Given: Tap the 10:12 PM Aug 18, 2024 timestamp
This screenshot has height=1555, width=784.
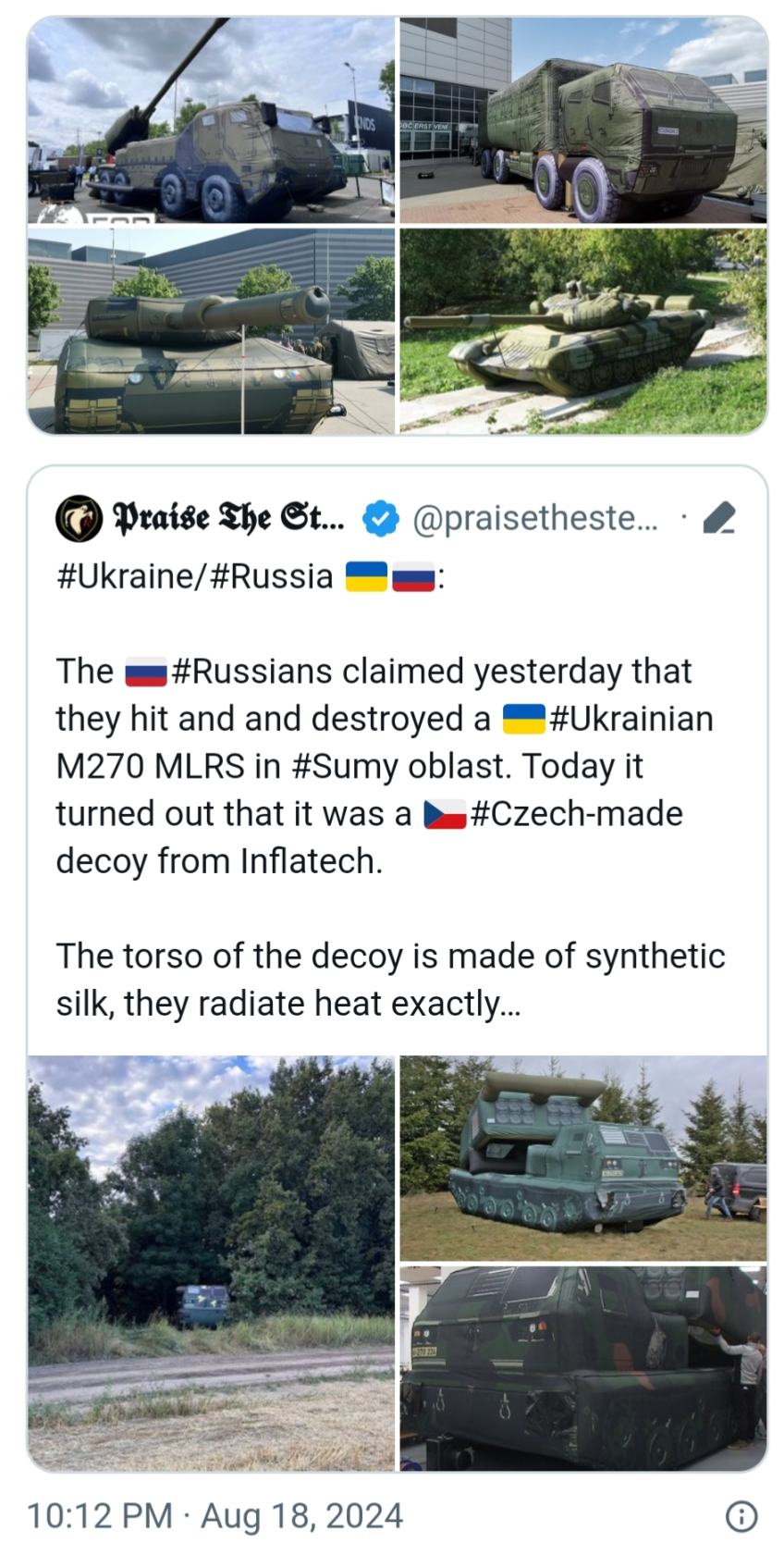Looking at the screenshot, I should tap(215, 1516).
